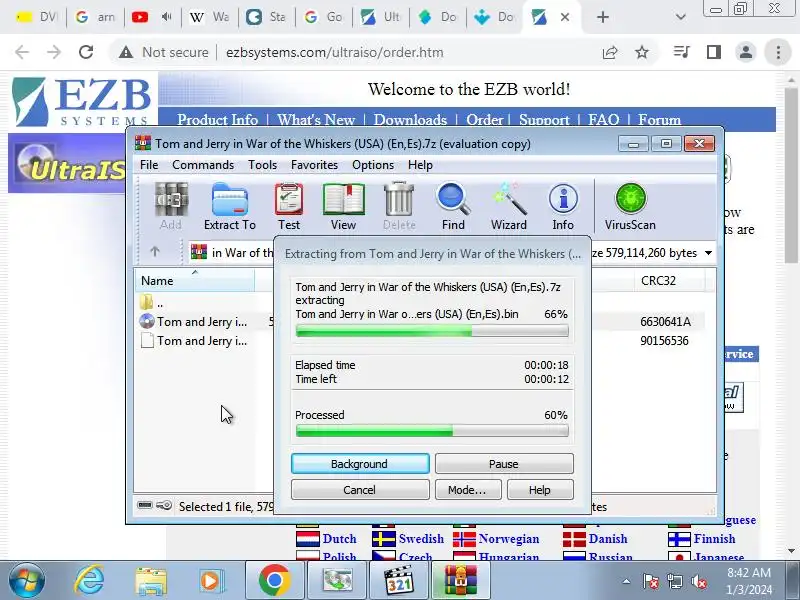
Task: Open the Windows Start button
Action: pyautogui.click(x=27, y=581)
